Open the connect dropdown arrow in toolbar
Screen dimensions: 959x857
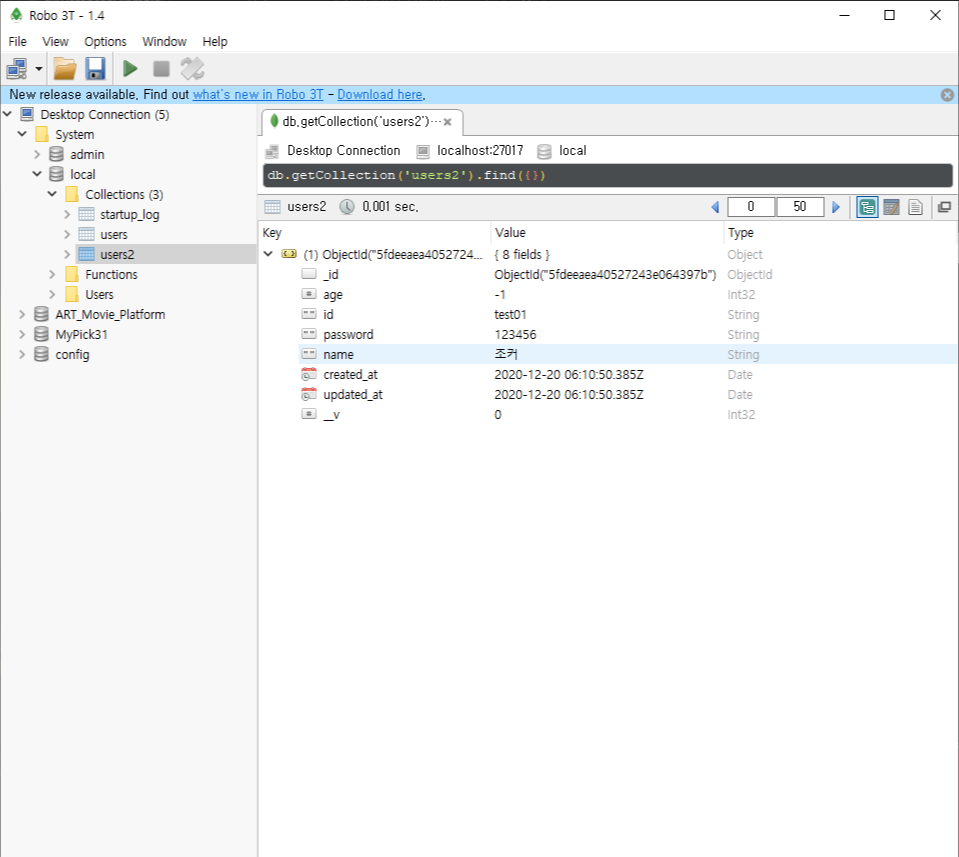point(39,69)
